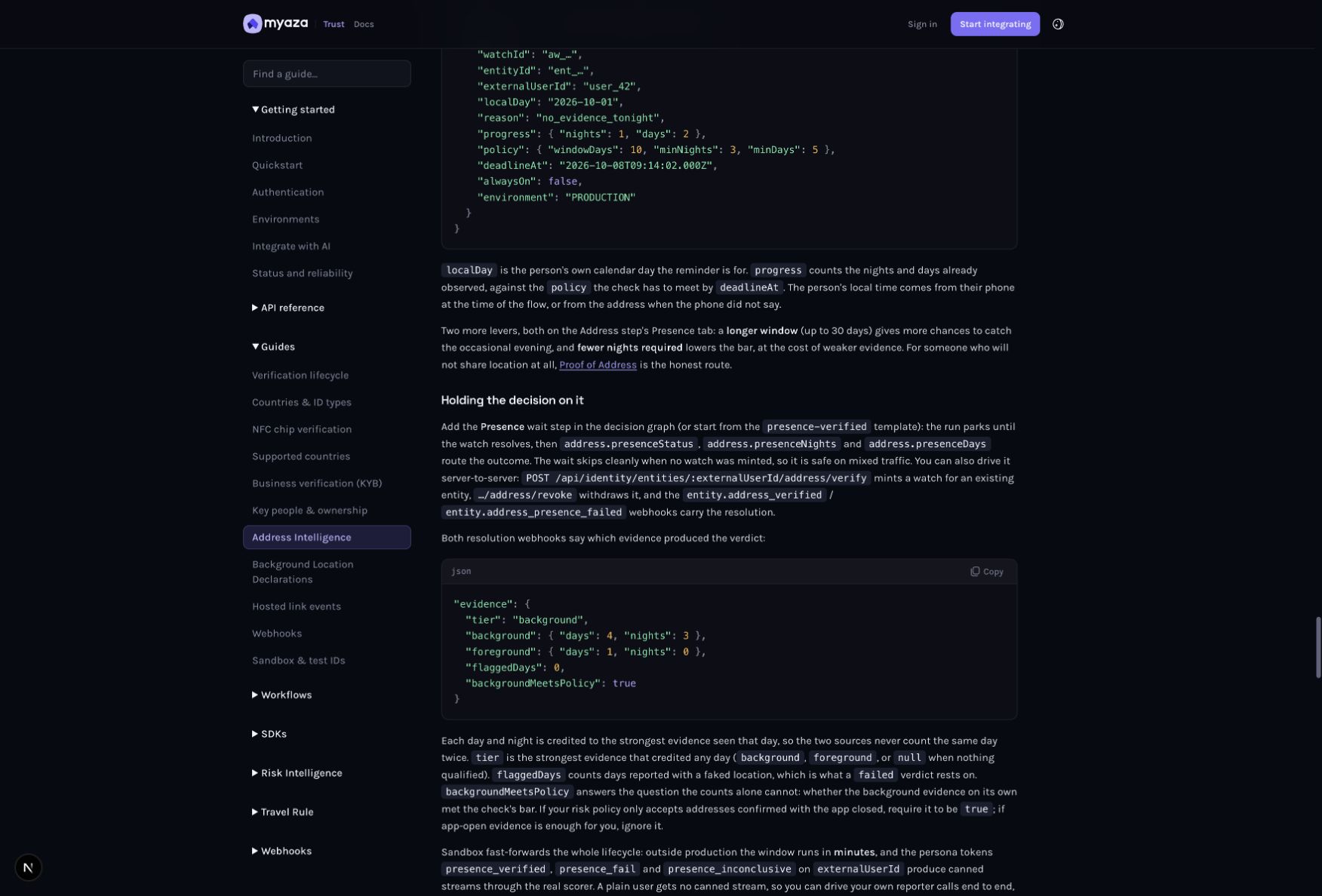Collapse the Guides section
Image resolution: width=1322 pixels, height=896 pixels.
[273, 347]
